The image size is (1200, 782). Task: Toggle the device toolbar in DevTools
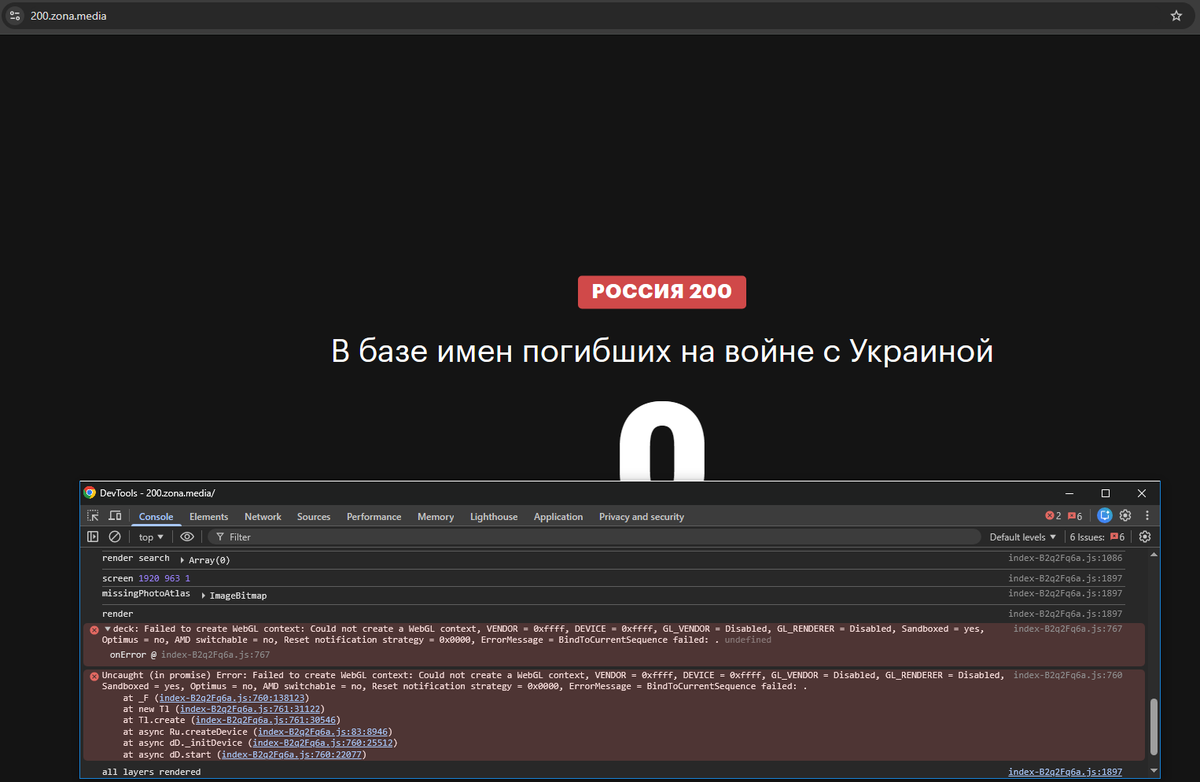coord(115,516)
